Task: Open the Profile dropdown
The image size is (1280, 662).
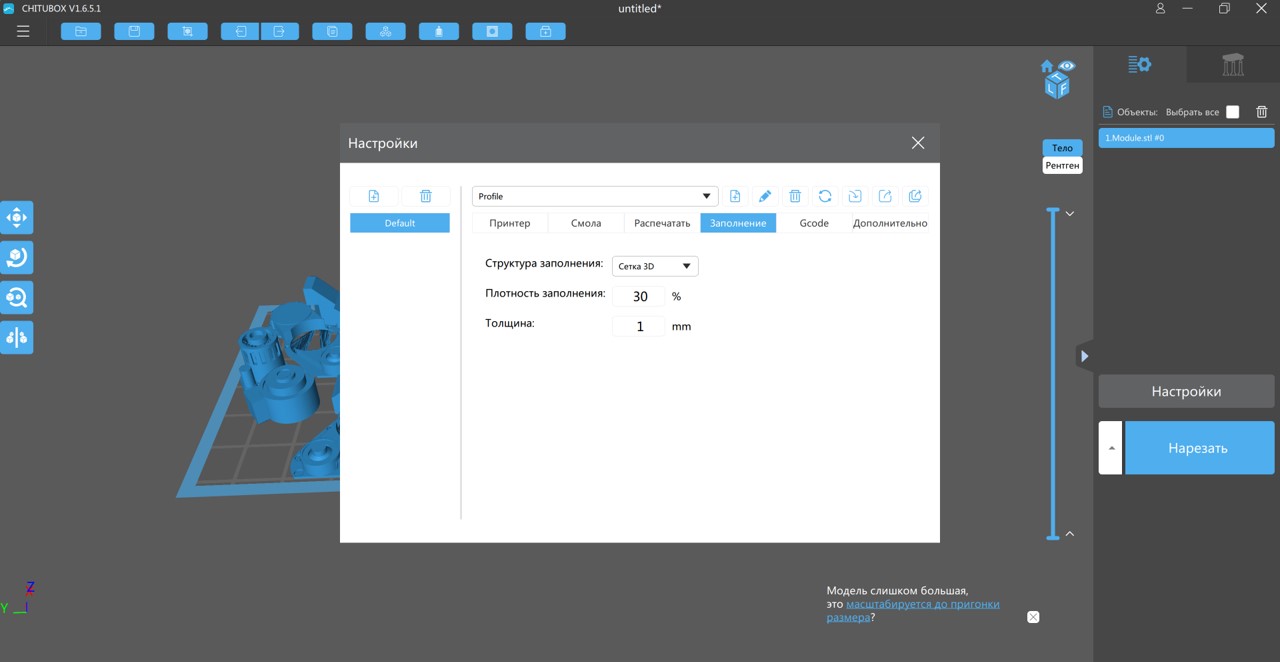Action: (x=595, y=197)
